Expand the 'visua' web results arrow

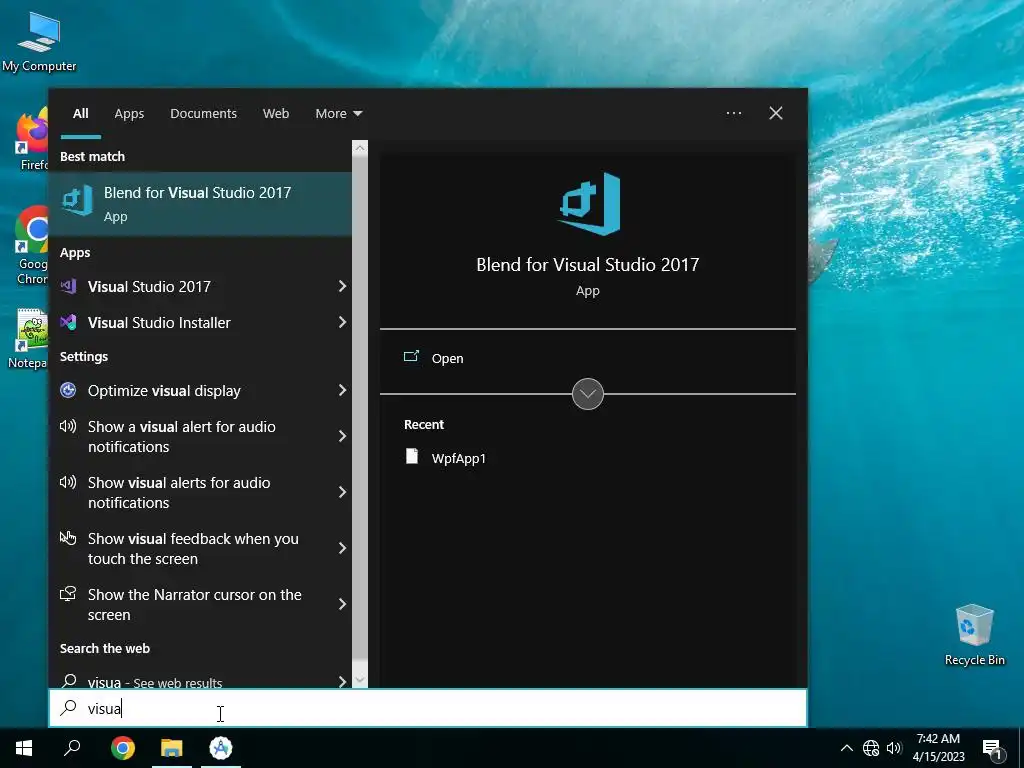[x=342, y=681]
